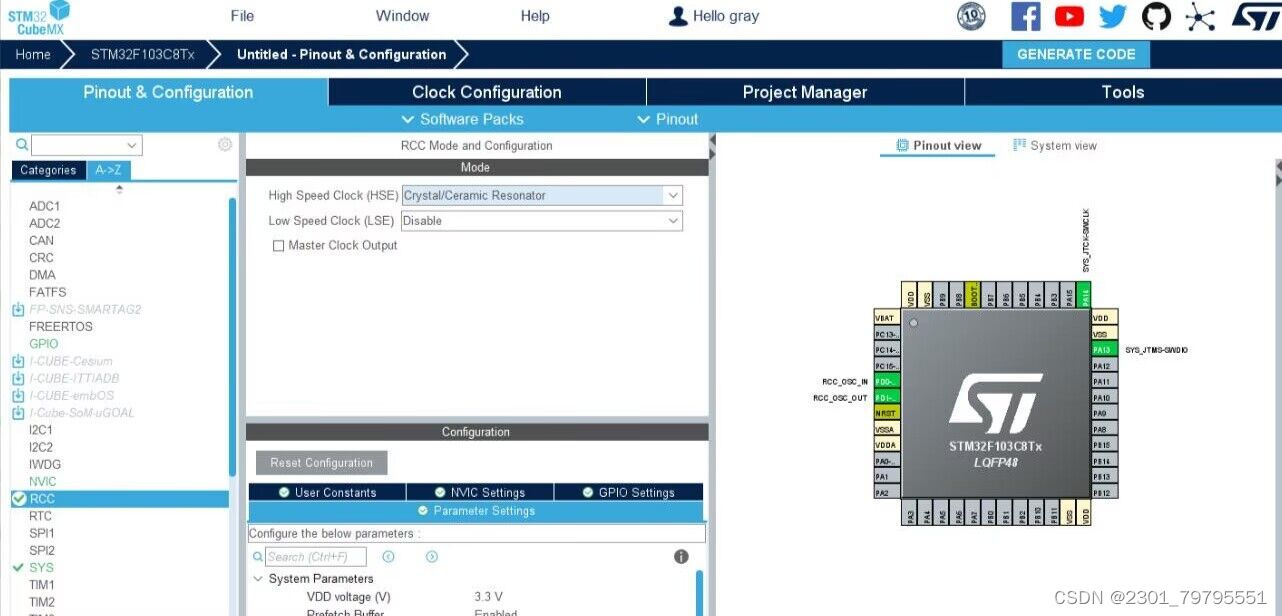Click the 10-year anniversary badge icon
The width and height of the screenshot is (1282, 616).
click(x=971, y=16)
